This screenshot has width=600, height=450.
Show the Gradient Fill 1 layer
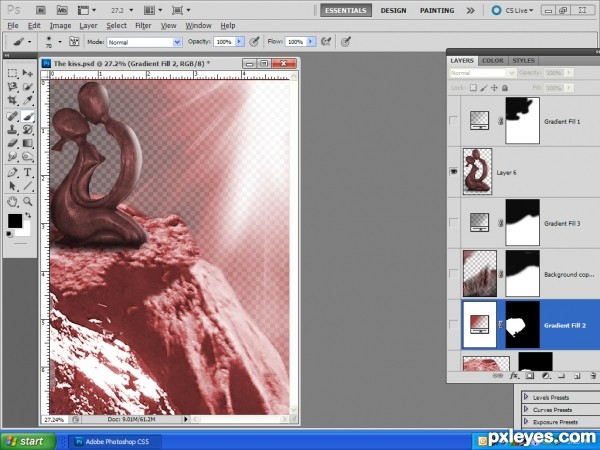453,121
